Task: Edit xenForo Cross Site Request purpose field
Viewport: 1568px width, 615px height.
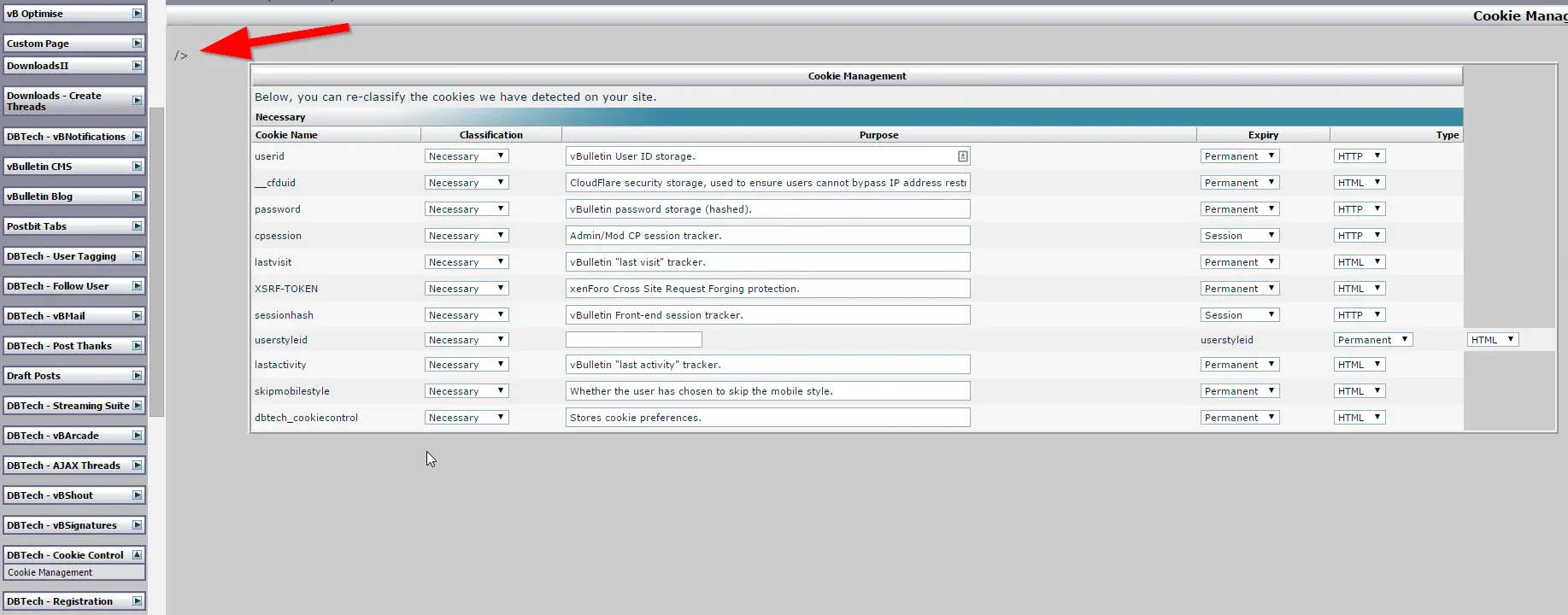Action: (x=767, y=289)
